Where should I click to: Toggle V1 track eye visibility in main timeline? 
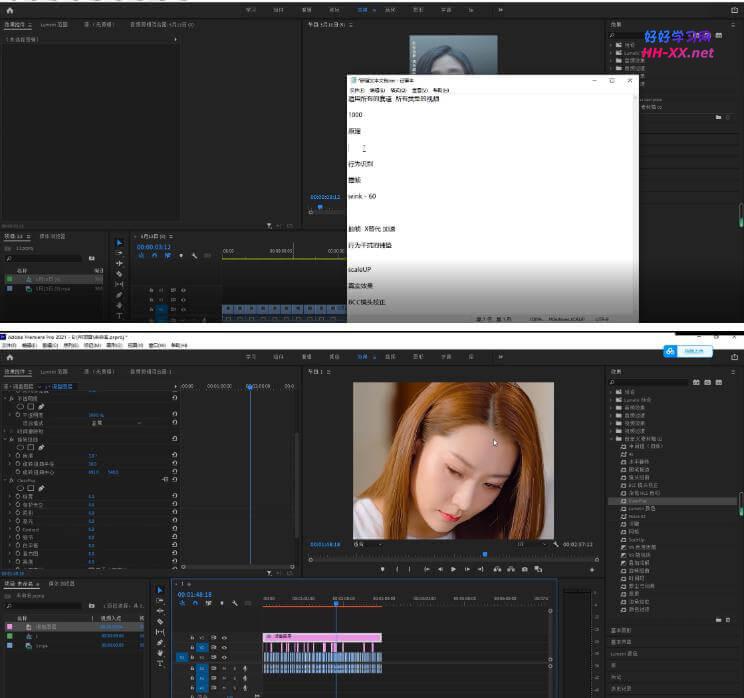pos(224,657)
